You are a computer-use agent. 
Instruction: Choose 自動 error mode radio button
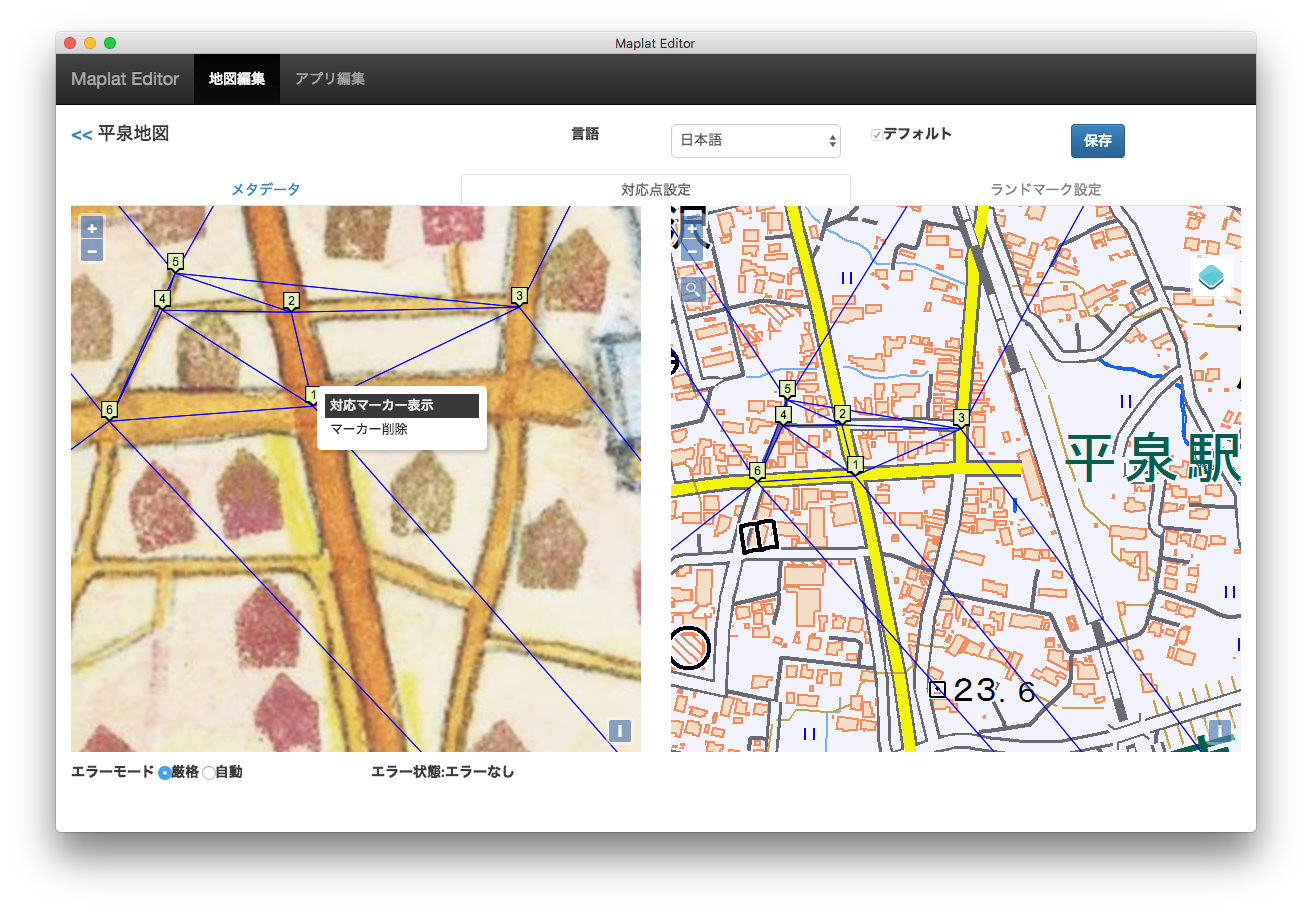pos(208,773)
